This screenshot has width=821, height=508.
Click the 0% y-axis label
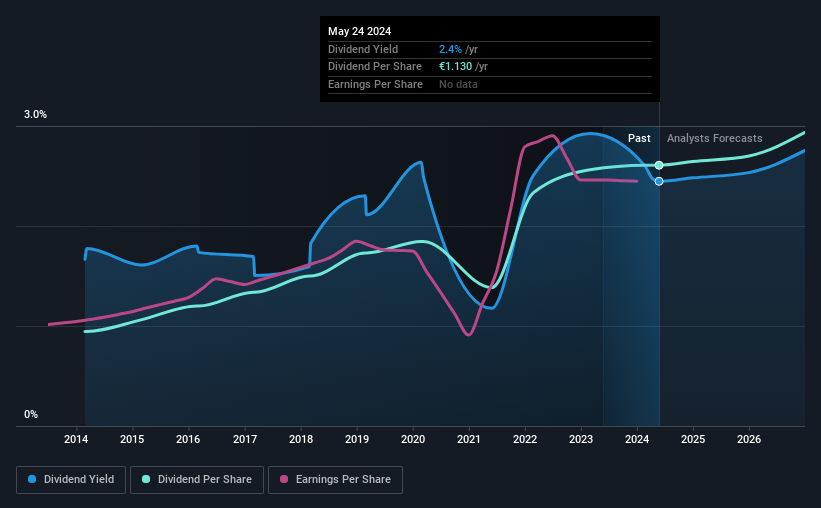[31, 414]
